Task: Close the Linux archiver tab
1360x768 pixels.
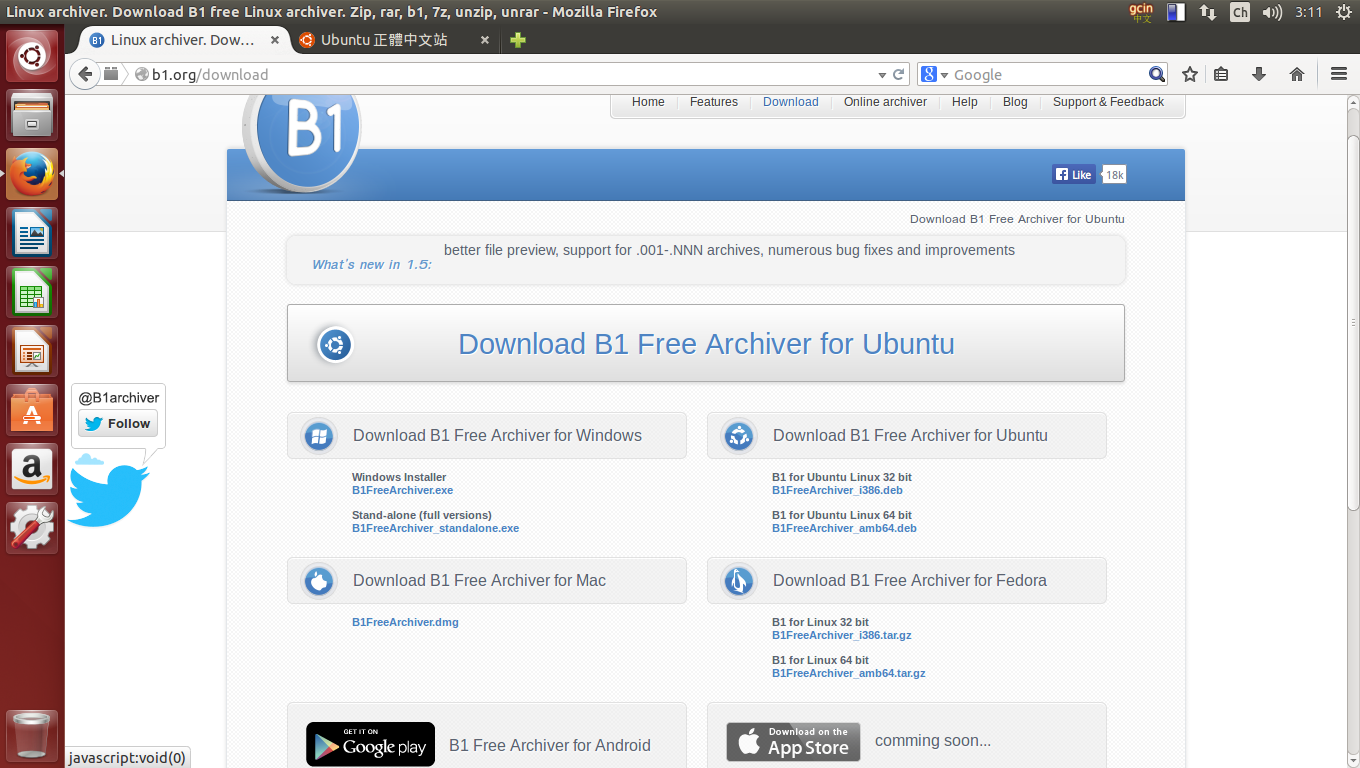Action: [276, 40]
